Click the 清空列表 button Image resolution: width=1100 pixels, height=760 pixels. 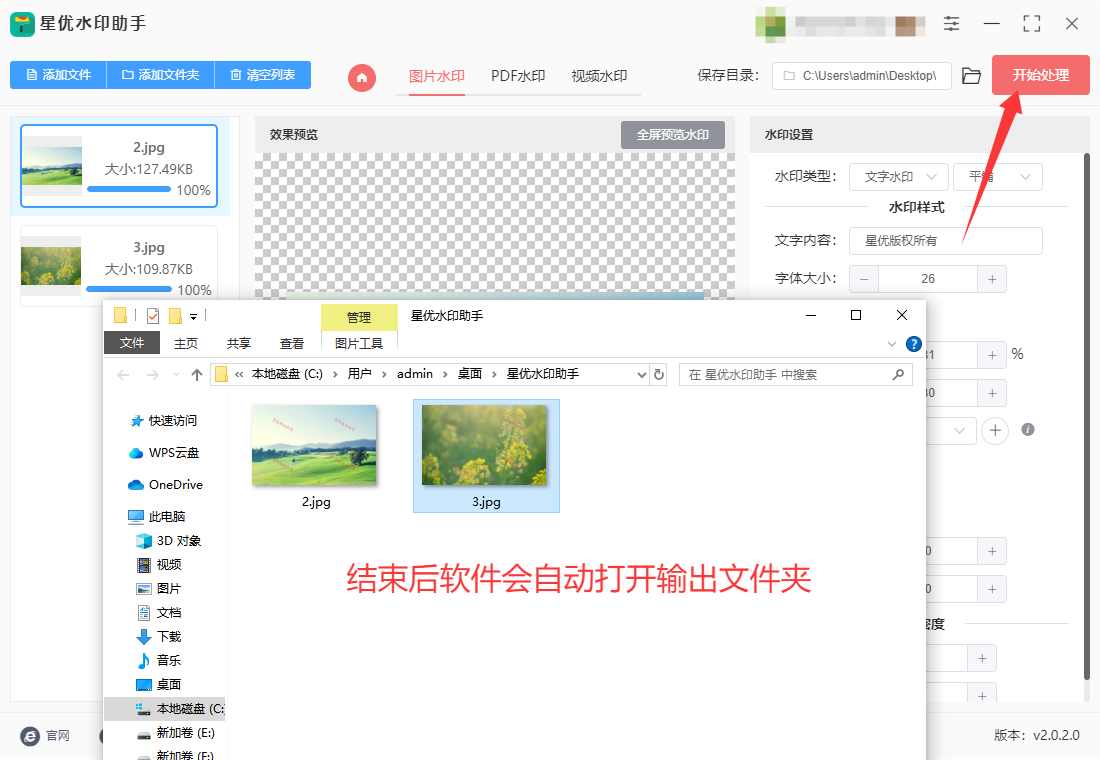click(x=263, y=75)
